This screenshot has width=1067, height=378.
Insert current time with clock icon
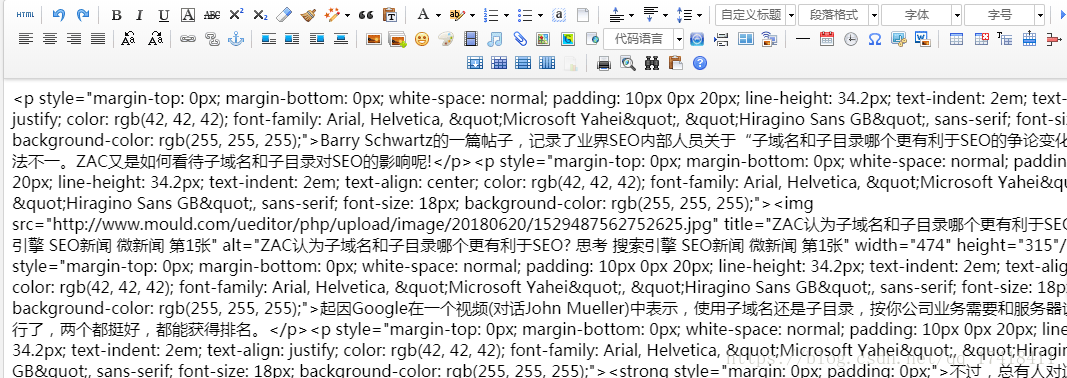pos(851,39)
